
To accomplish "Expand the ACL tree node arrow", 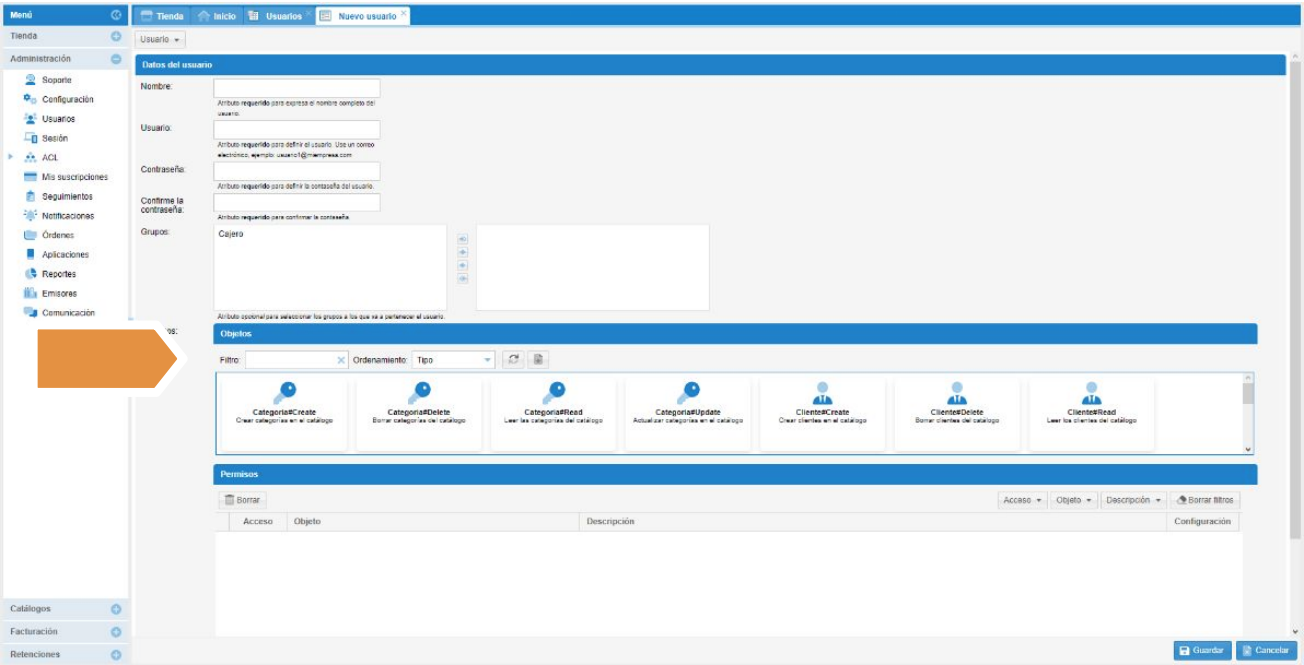I will click(x=11, y=157).
